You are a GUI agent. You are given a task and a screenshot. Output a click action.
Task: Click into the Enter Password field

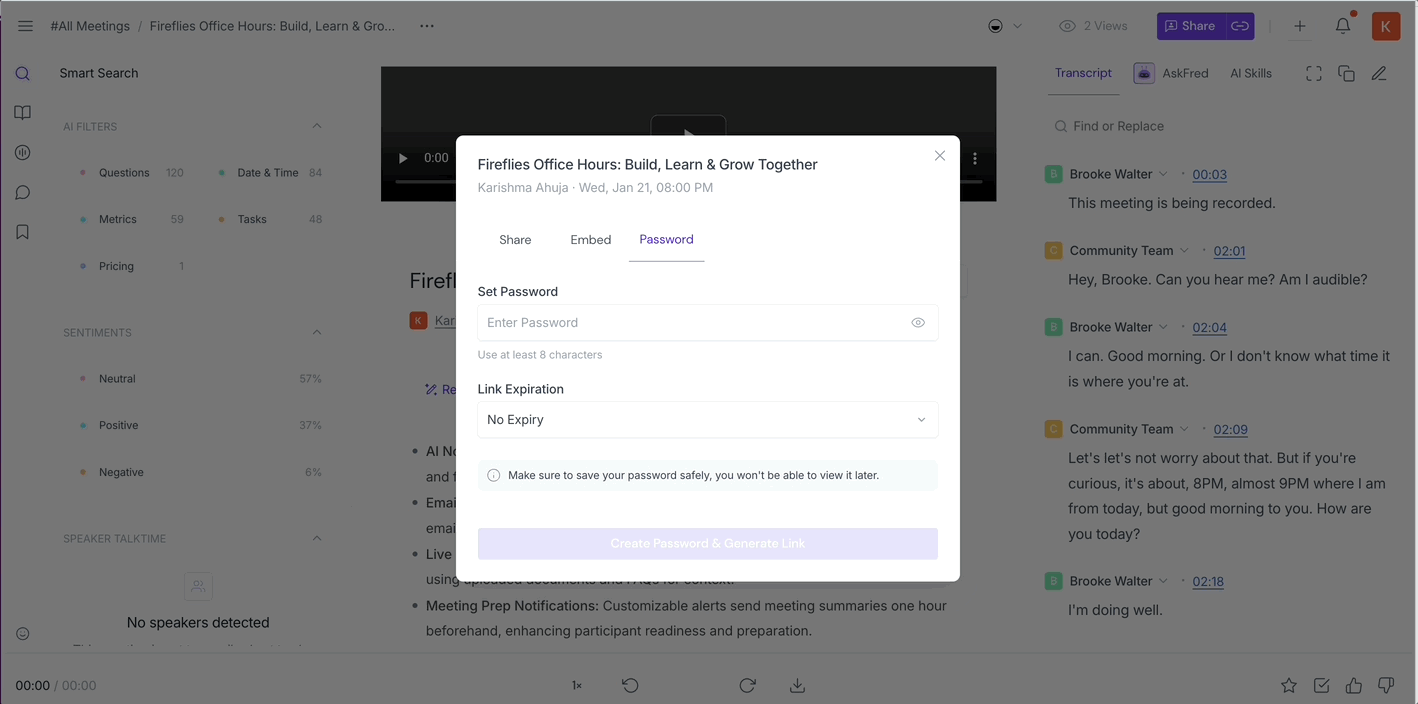[x=708, y=323]
